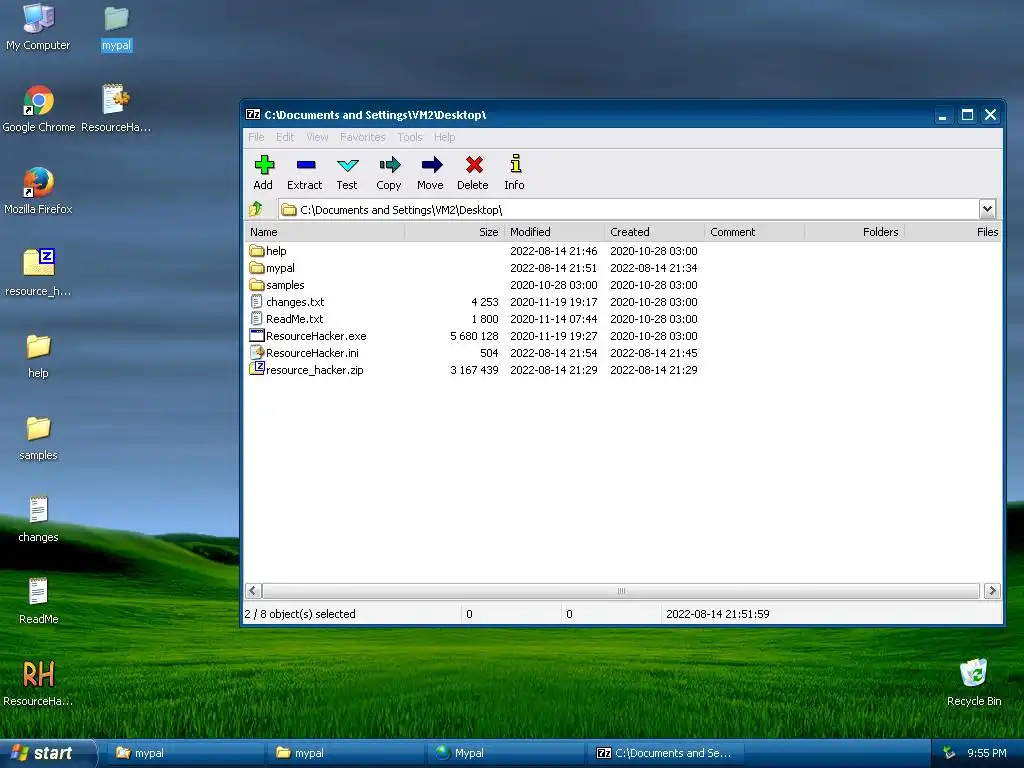The image size is (1024, 768).
Task: Open the Edit menu
Action: [x=285, y=137]
